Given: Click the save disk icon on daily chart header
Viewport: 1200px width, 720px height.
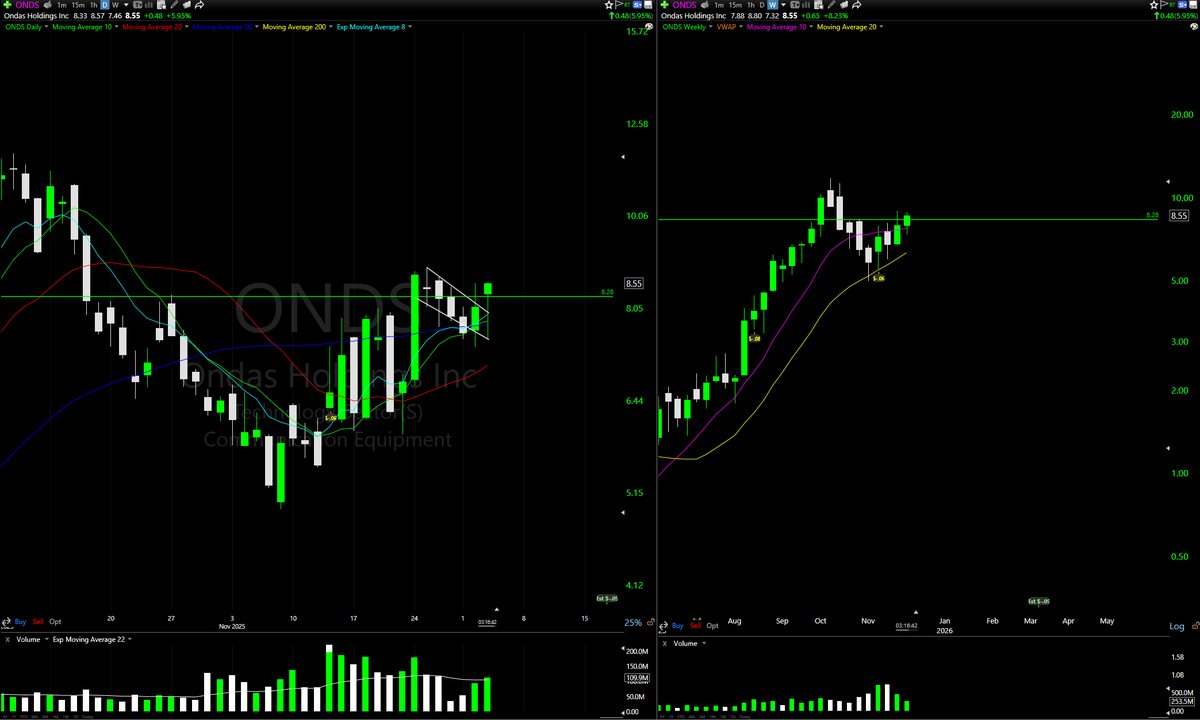Looking at the screenshot, I should point(648,5).
